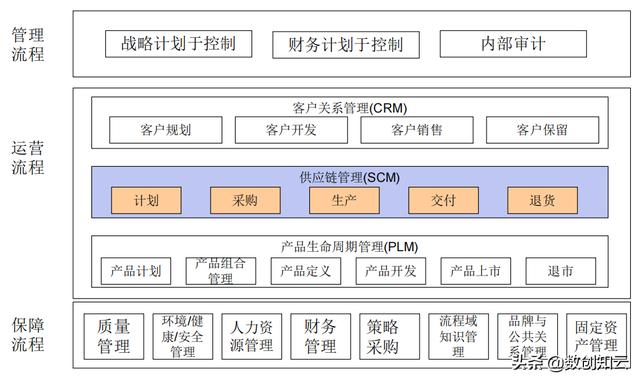Click the 内部审计 box
The height and width of the screenshot is (382, 640).
513,44
